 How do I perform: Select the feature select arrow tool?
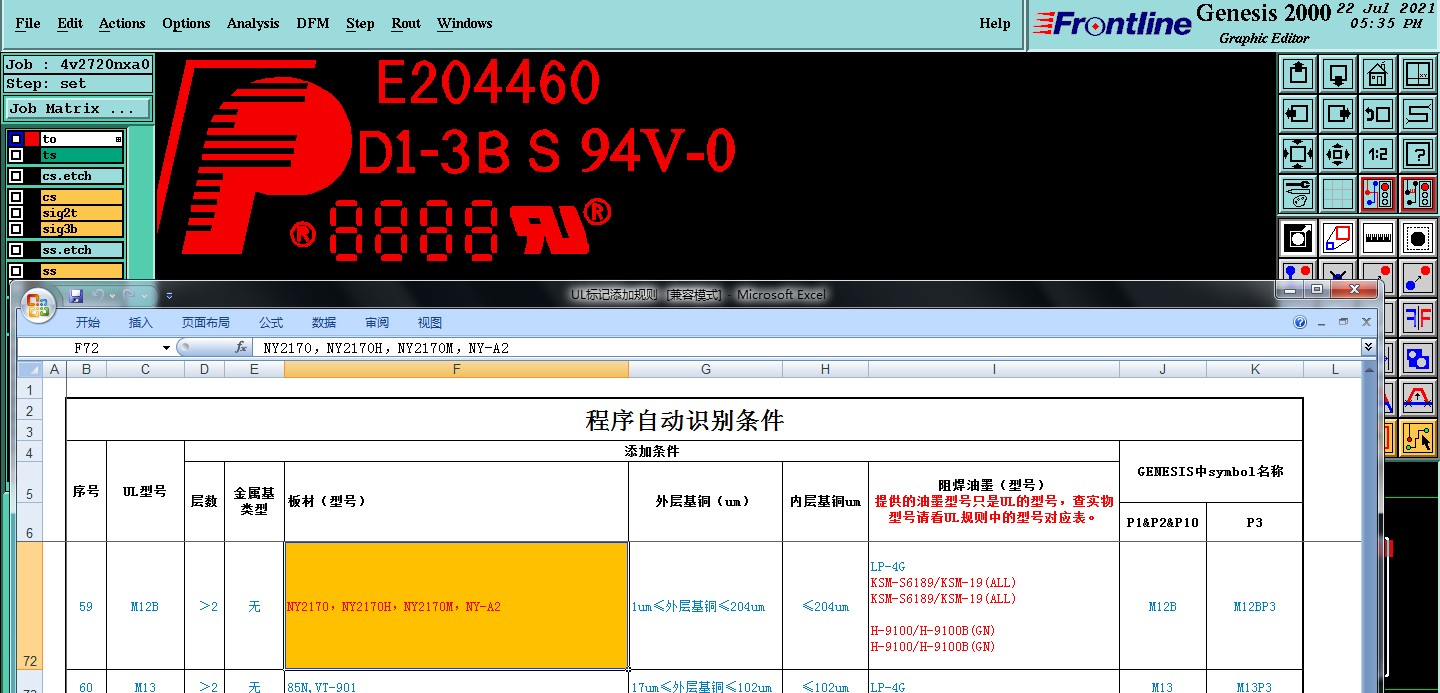pyautogui.click(x=1297, y=237)
